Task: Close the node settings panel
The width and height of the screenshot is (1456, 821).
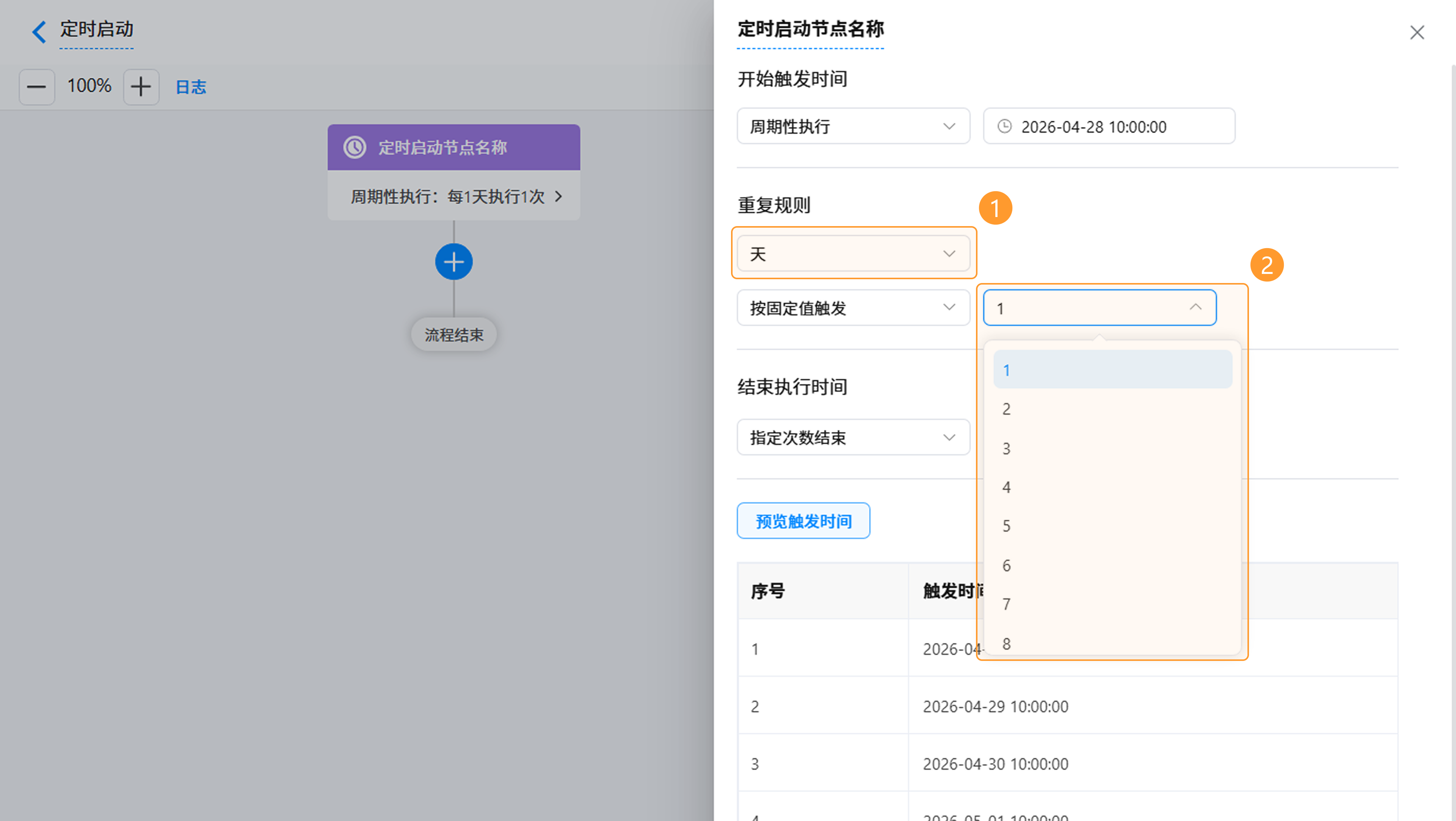Action: click(1417, 32)
